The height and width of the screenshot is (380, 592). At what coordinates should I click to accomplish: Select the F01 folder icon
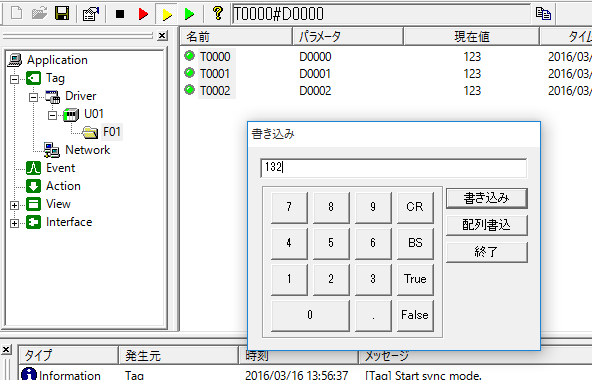pos(90,132)
